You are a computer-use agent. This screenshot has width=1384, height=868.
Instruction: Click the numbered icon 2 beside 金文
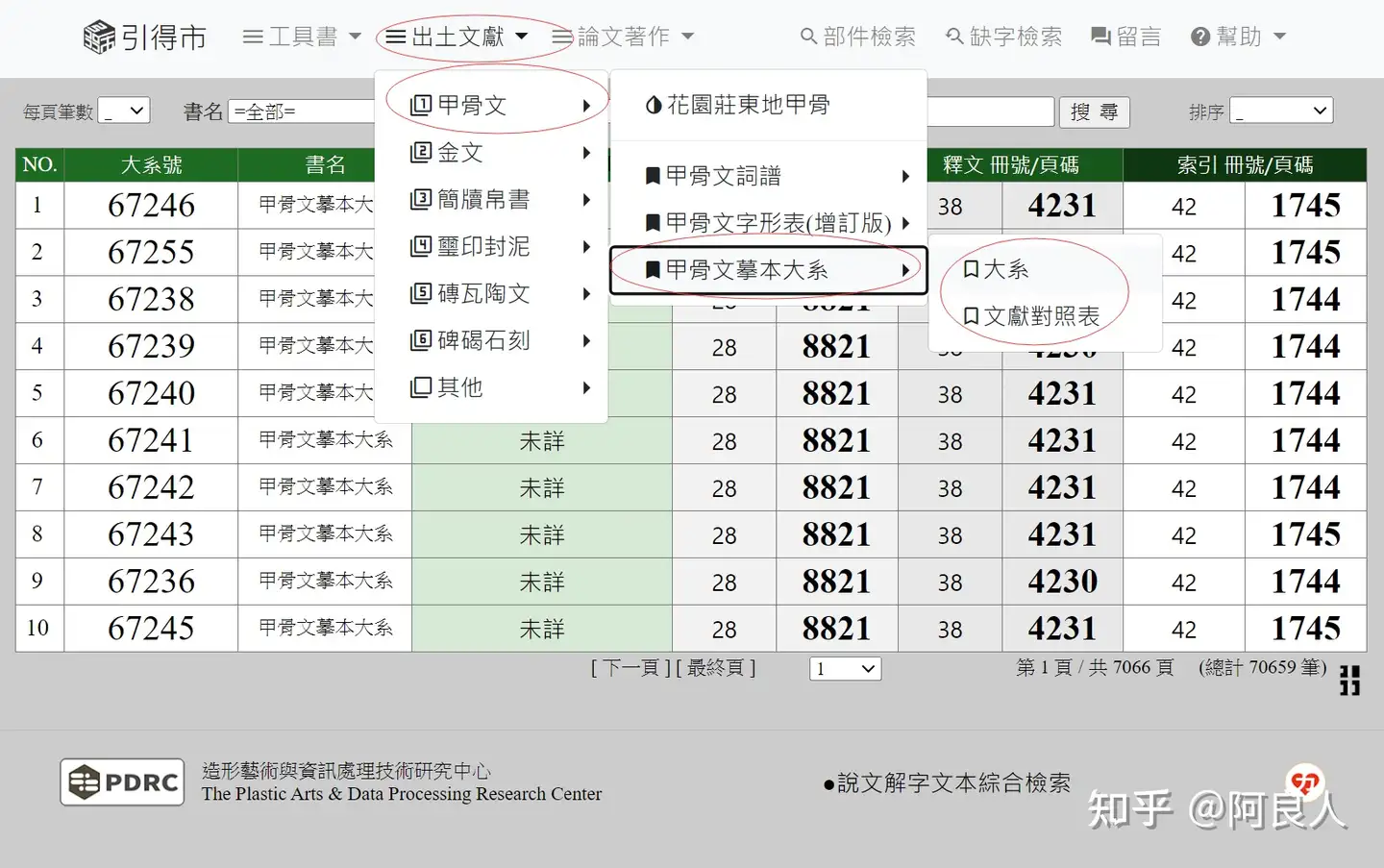[421, 152]
